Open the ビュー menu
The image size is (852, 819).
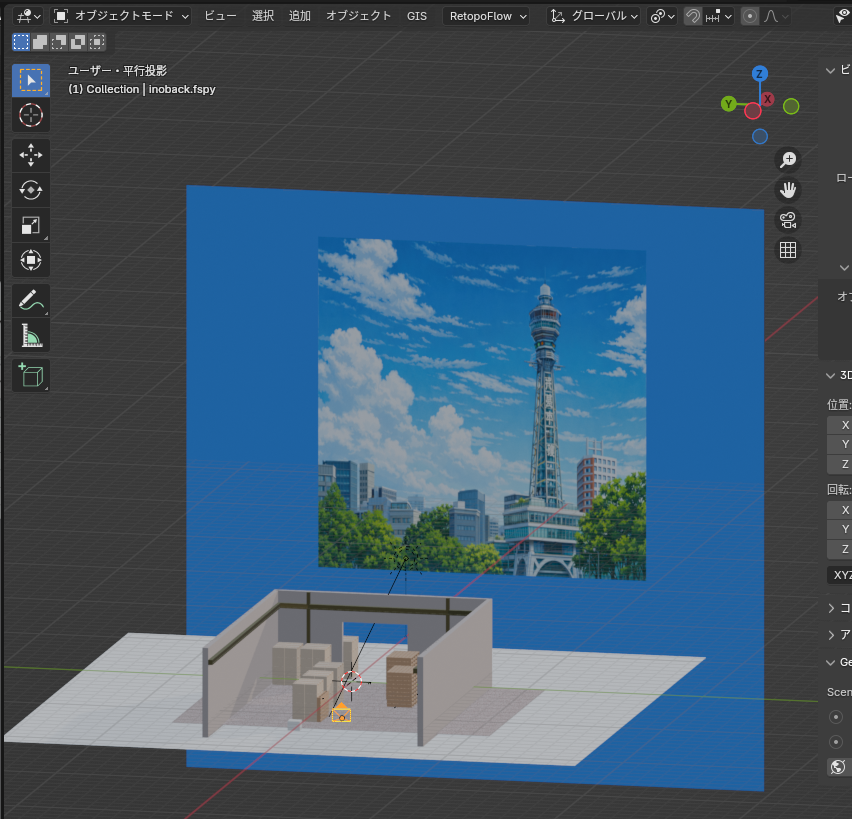(220, 16)
